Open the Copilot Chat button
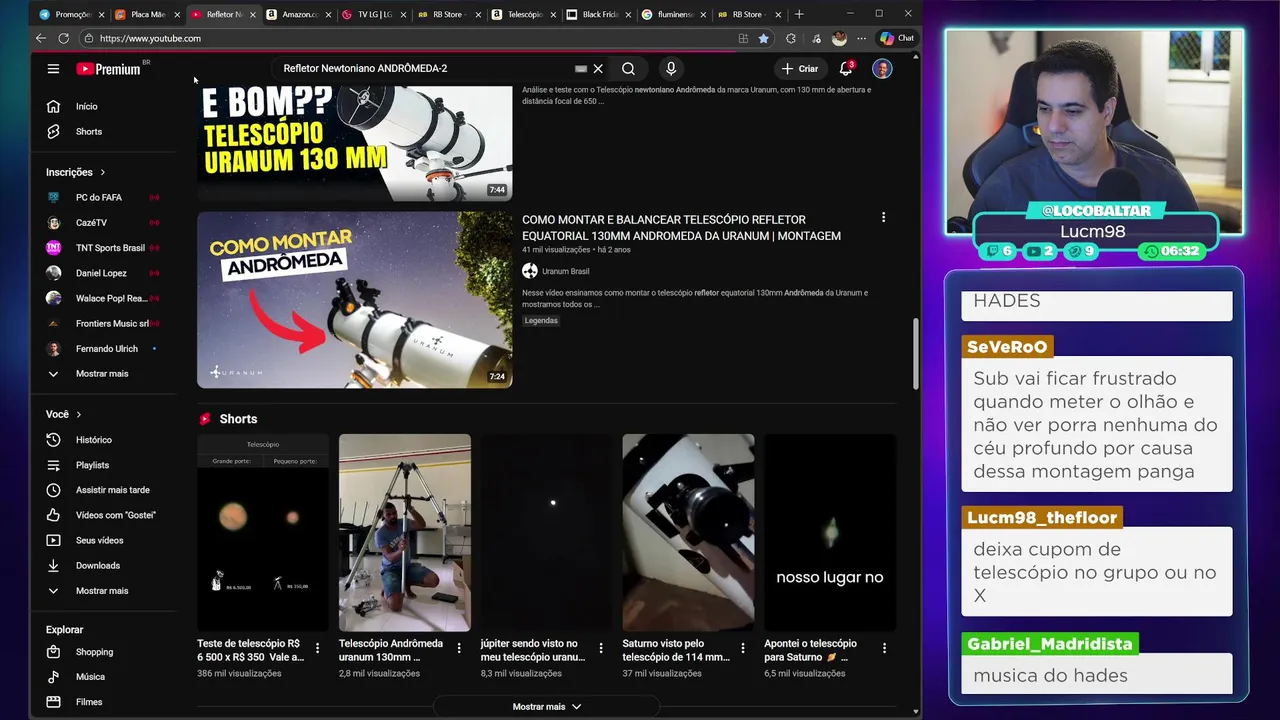This screenshot has height=720, width=1280. [897, 38]
